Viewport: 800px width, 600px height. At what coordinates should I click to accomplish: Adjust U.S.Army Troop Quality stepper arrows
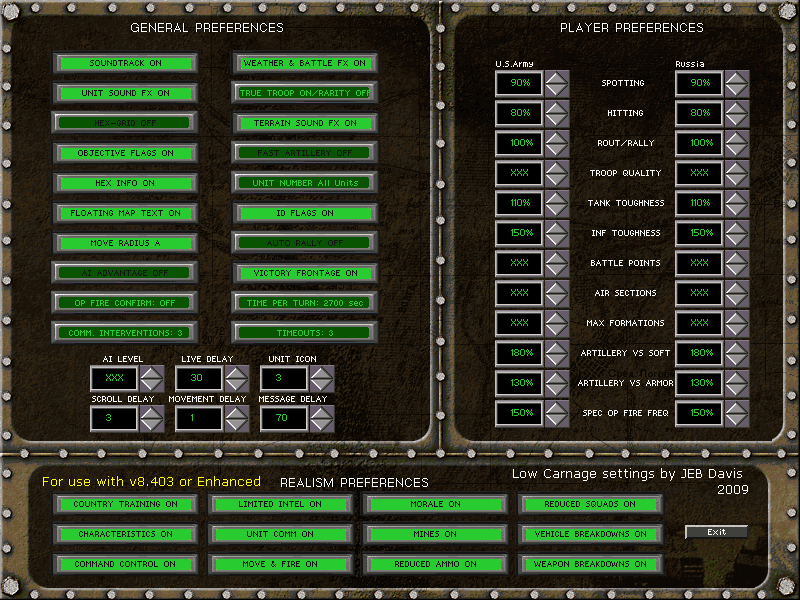(557, 173)
